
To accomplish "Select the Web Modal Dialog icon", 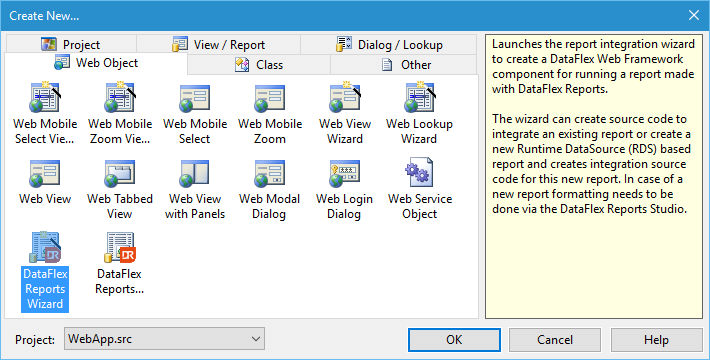I will point(270,173).
